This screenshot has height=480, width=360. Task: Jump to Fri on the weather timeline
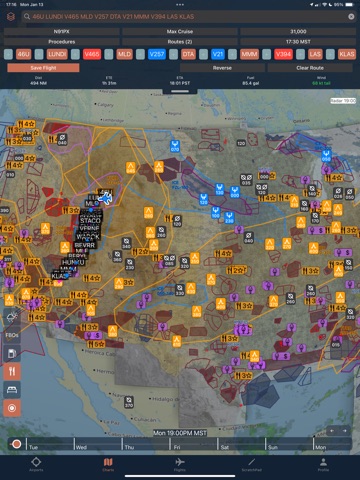click(177, 447)
